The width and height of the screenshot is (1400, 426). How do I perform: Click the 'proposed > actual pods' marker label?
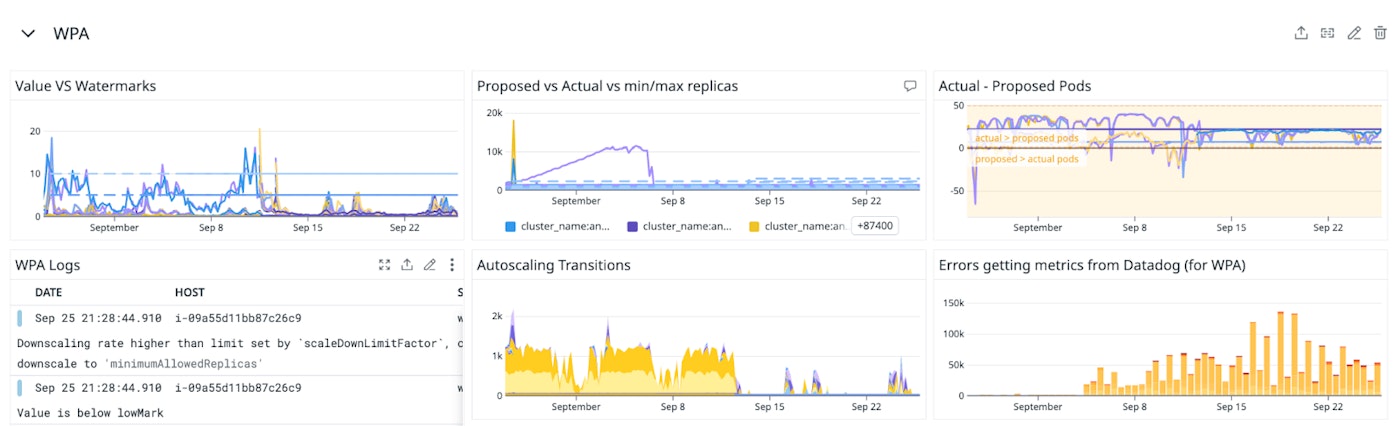click(1026, 159)
